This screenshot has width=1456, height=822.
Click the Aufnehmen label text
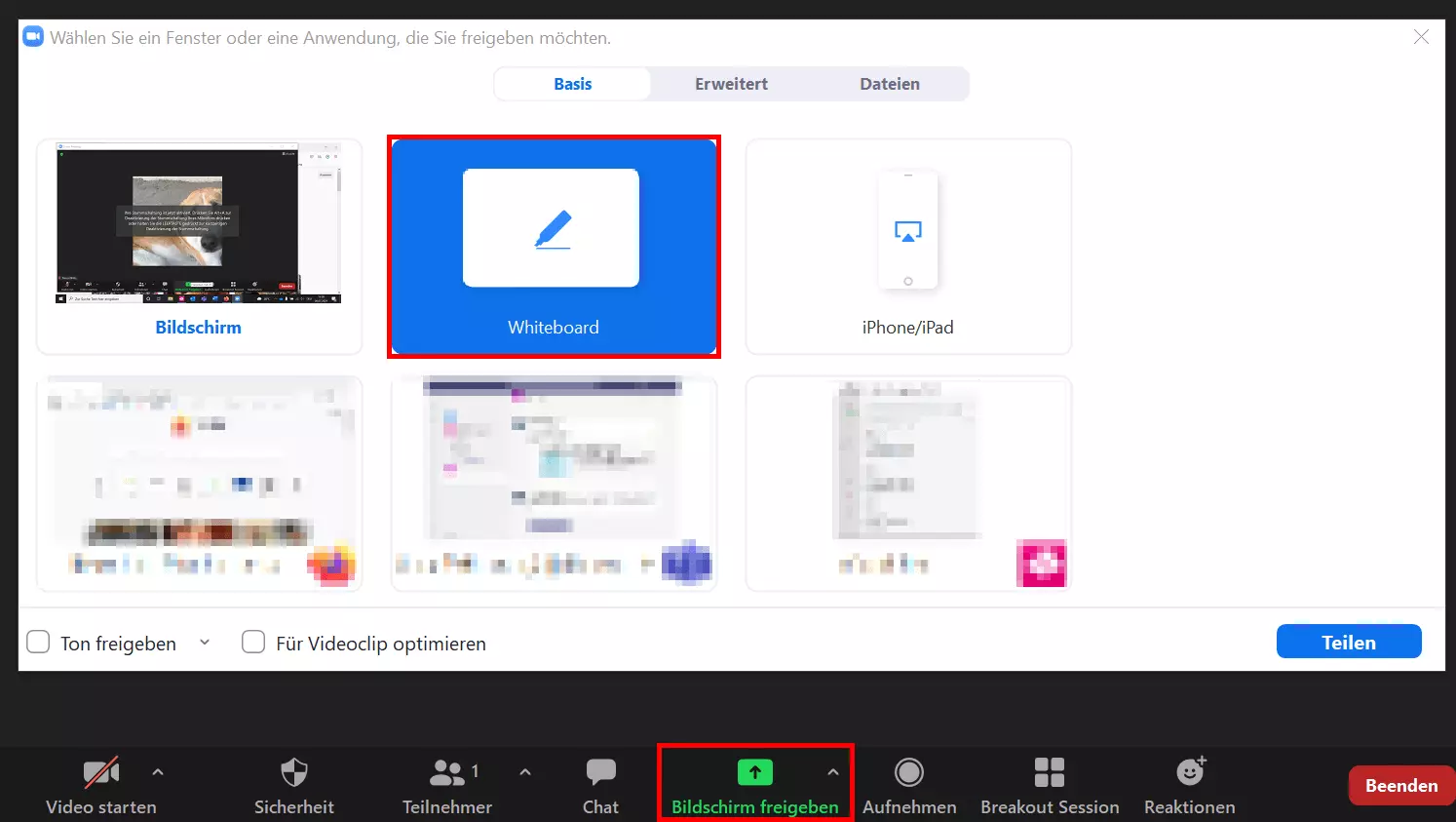tap(909, 807)
